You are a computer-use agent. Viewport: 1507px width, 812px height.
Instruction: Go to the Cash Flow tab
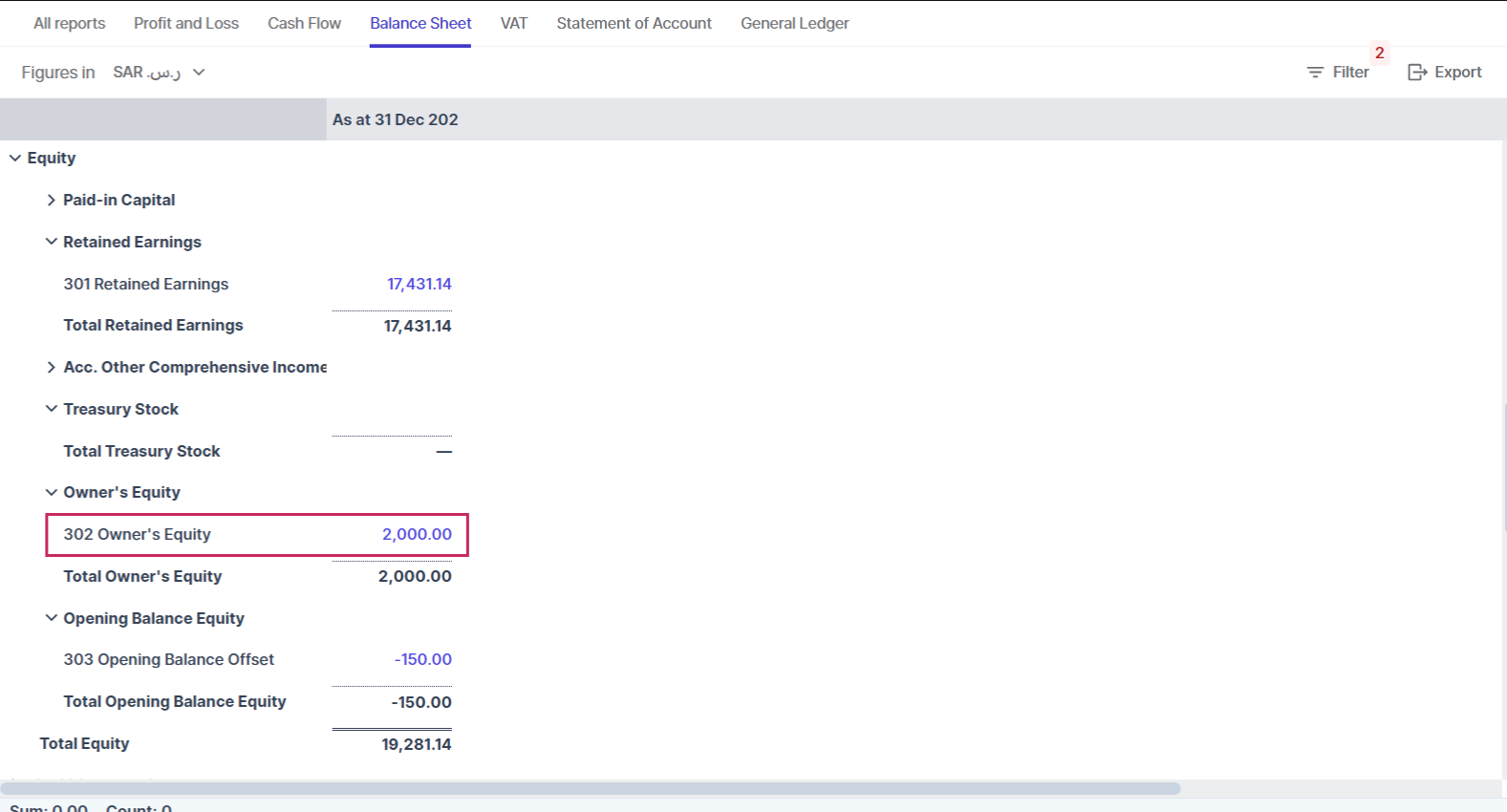304,23
